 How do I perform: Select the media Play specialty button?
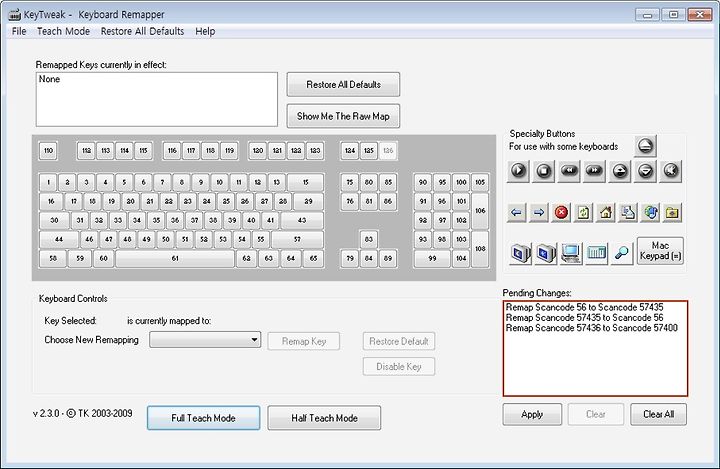518,171
